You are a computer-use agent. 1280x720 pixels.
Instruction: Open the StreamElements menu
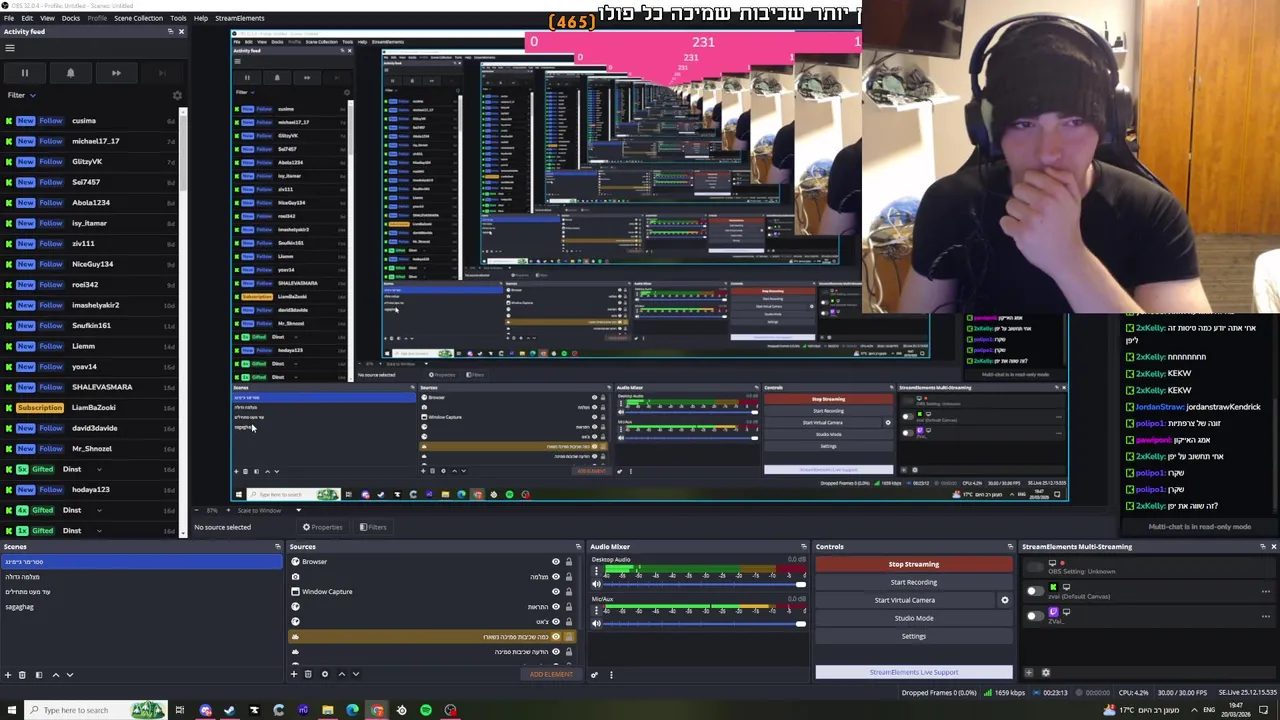[240, 18]
